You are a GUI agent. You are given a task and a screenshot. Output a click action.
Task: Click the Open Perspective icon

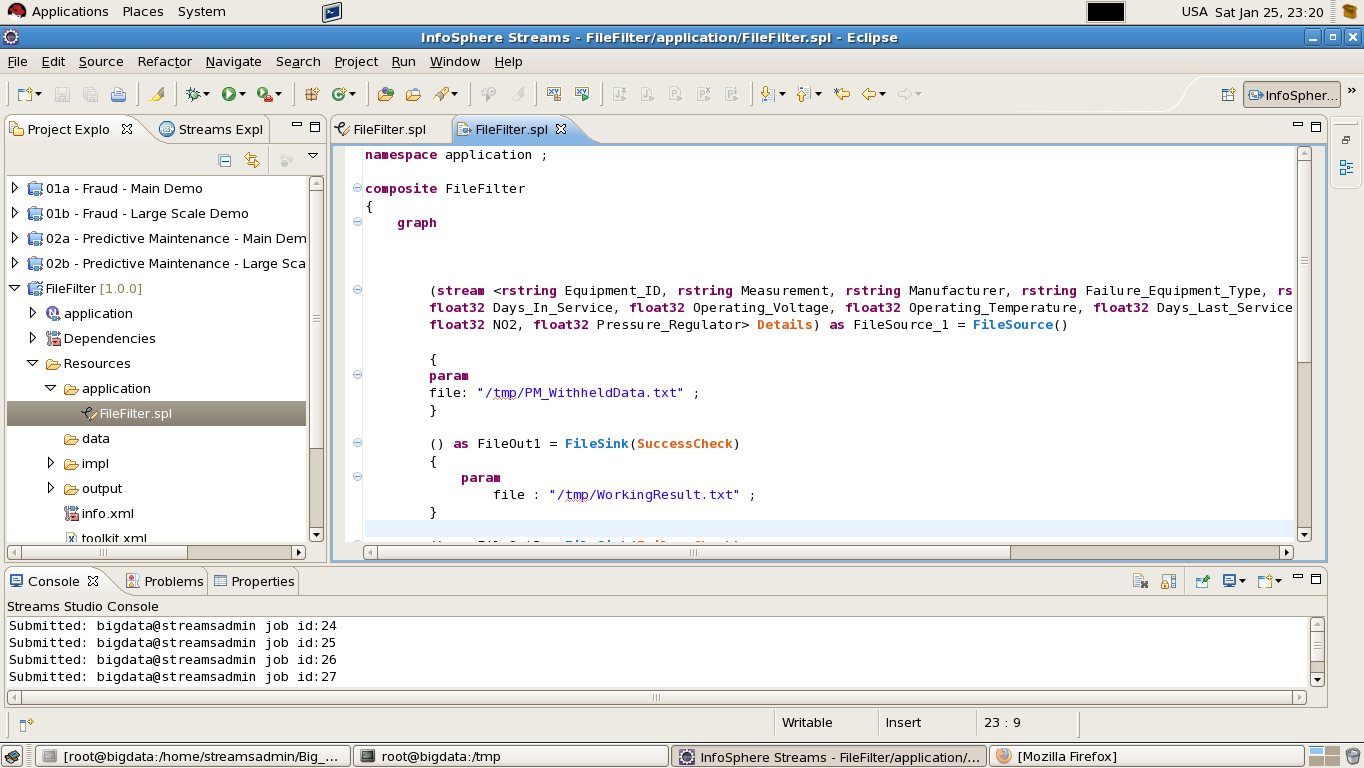pos(1228,95)
